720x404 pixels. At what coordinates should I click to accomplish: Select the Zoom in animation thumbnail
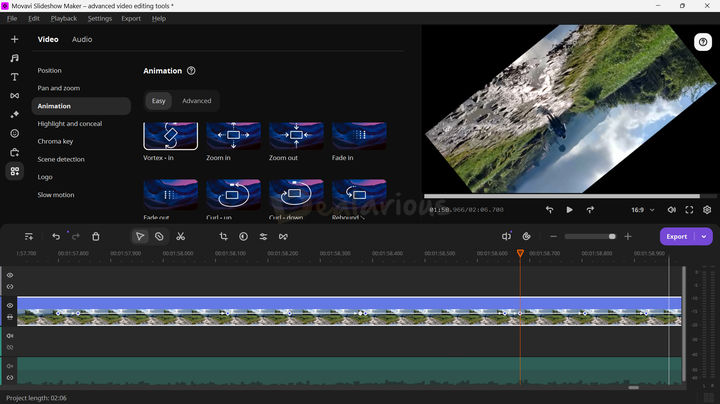pyautogui.click(x=233, y=136)
